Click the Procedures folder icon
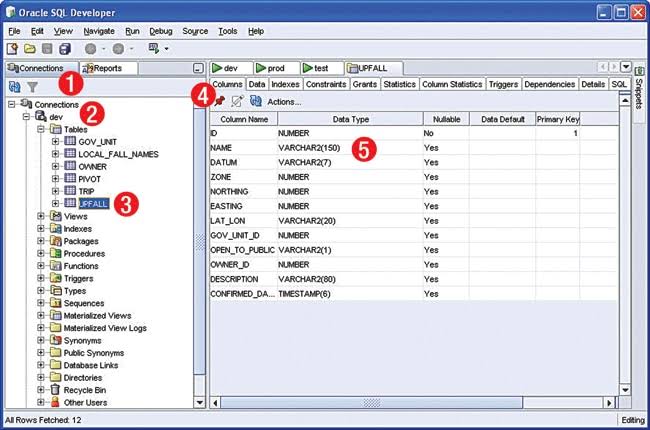The height and width of the screenshot is (430, 650). [x=56, y=253]
